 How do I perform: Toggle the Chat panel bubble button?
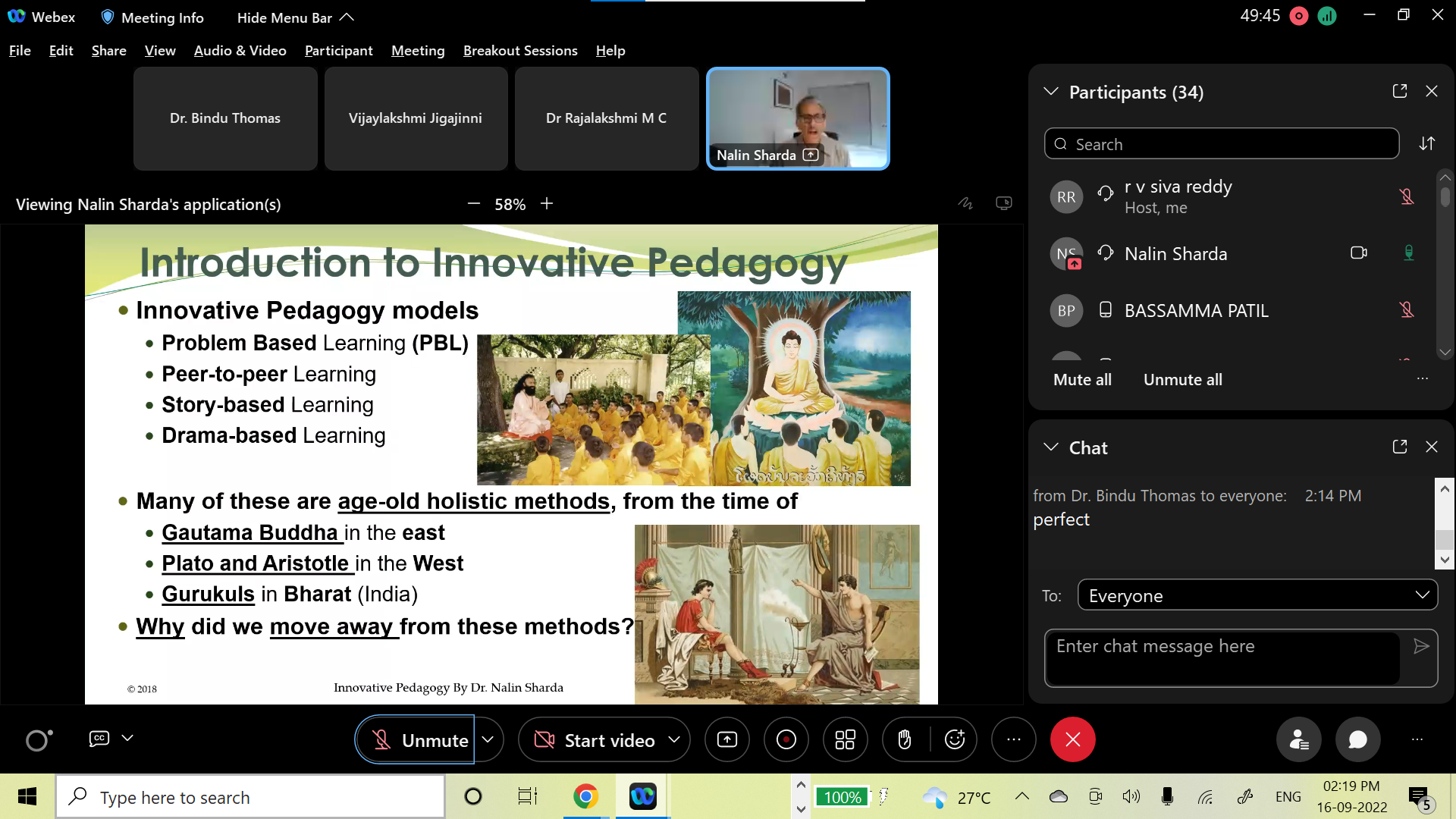point(1357,739)
